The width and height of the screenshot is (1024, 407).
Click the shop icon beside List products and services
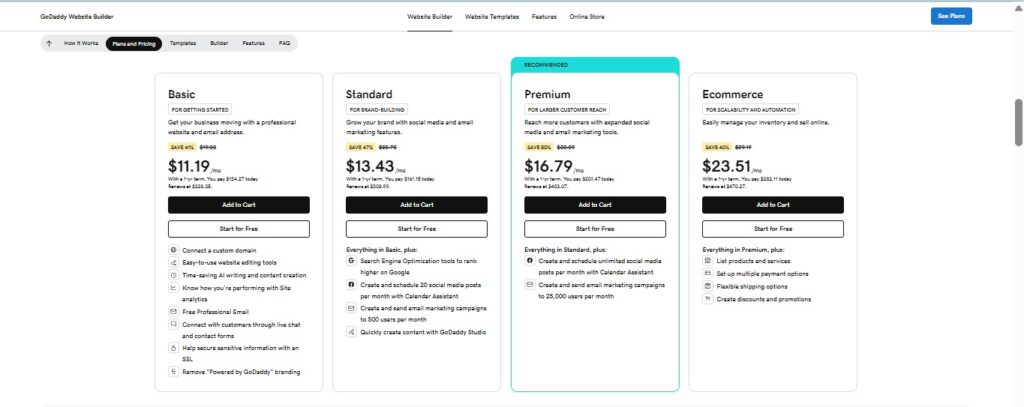click(707, 261)
